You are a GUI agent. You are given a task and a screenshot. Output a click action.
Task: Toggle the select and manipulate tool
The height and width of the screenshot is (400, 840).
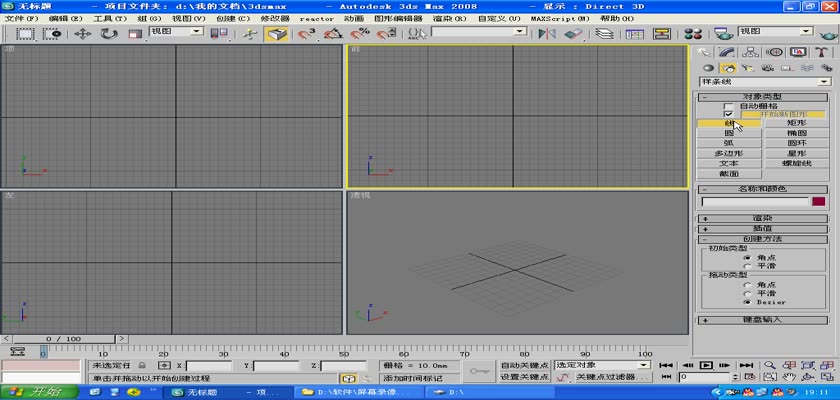coord(250,34)
